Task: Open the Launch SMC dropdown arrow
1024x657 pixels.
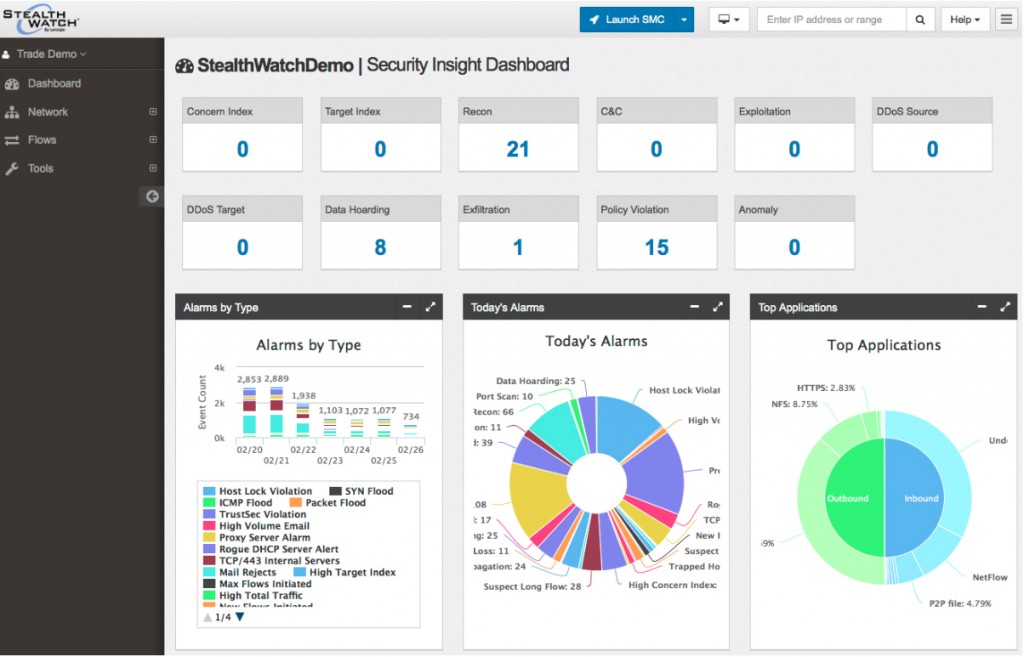Action: [684, 20]
